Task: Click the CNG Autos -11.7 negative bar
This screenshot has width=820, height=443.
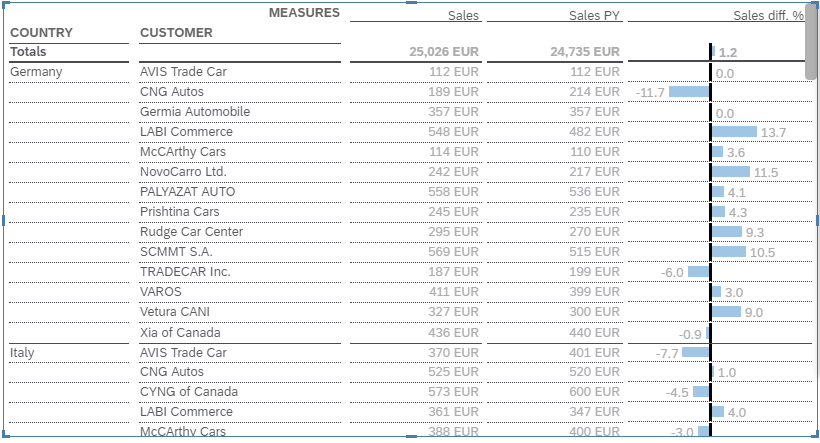Action: (689, 92)
